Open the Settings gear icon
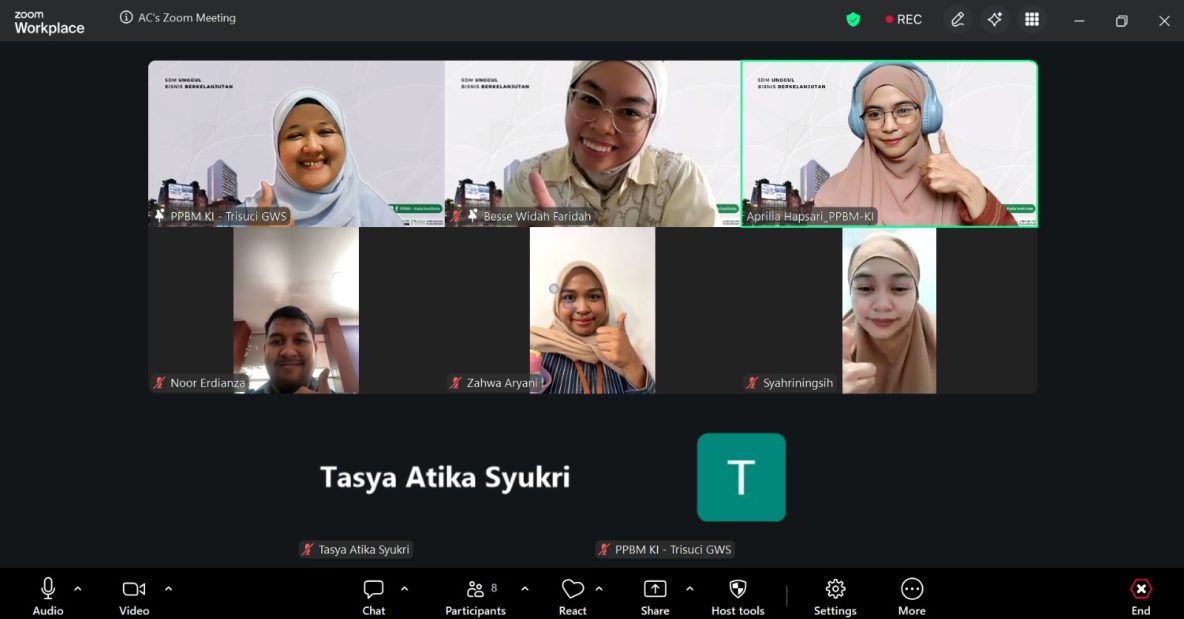Image resolution: width=1184 pixels, height=619 pixels. point(835,590)
